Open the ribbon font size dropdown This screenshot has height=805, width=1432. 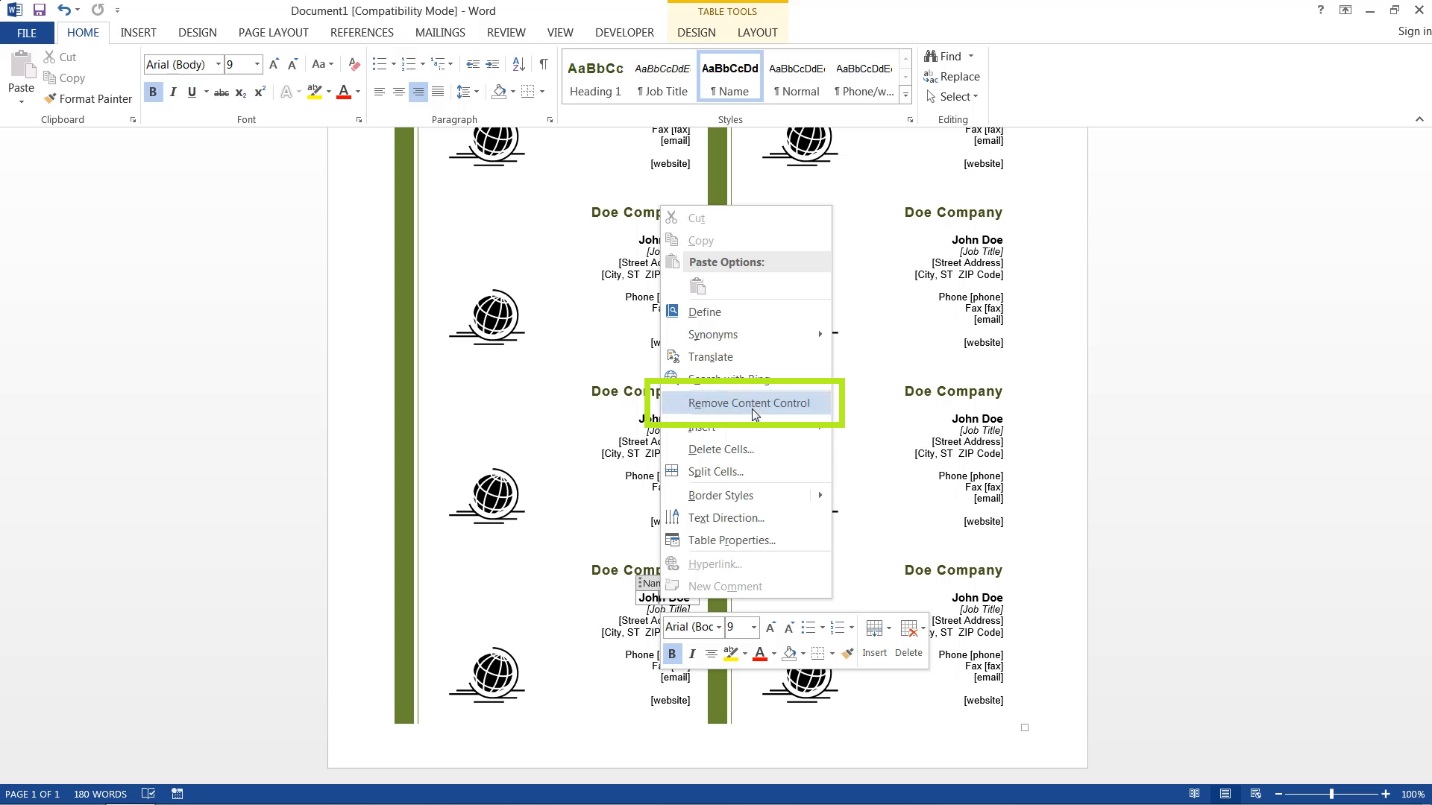(257, 65)
